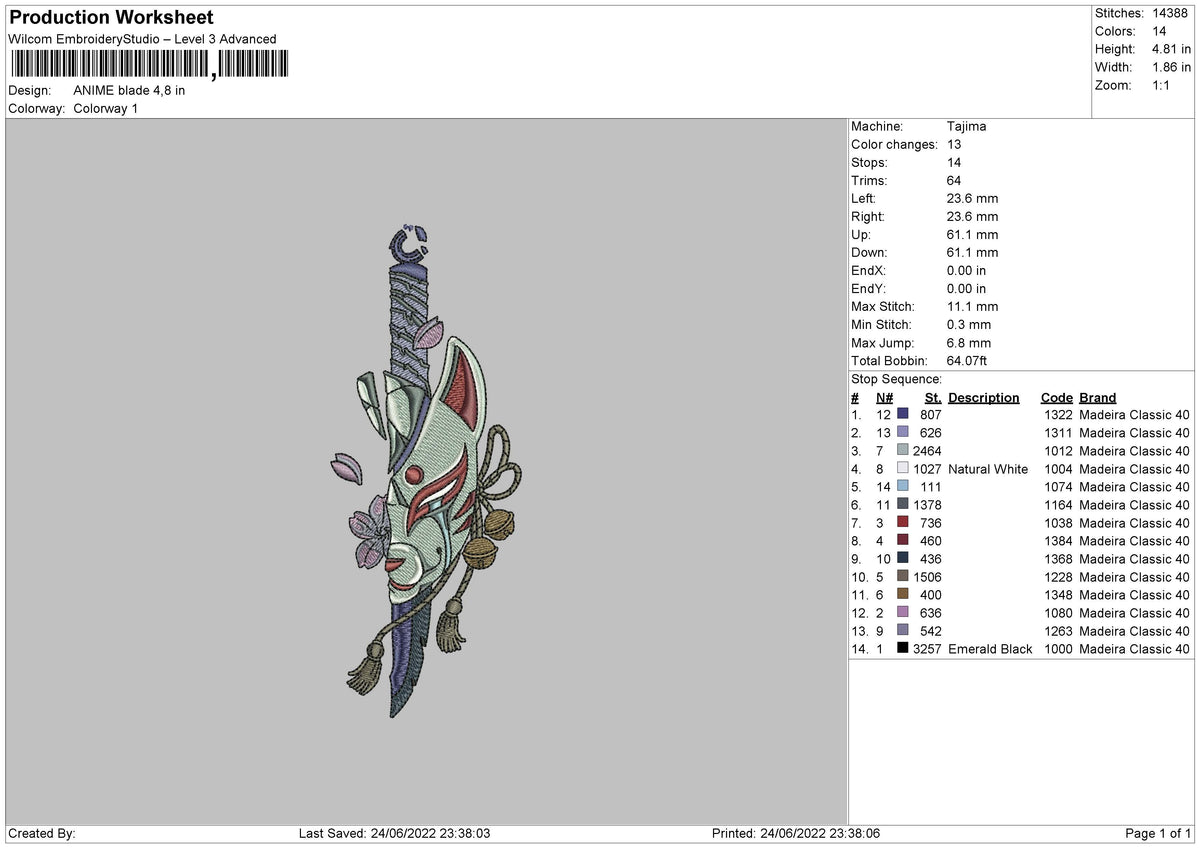Screen dimensions: 1200x848
Task: Click the red thread swatch for stop 7
Action: point(899,523)
